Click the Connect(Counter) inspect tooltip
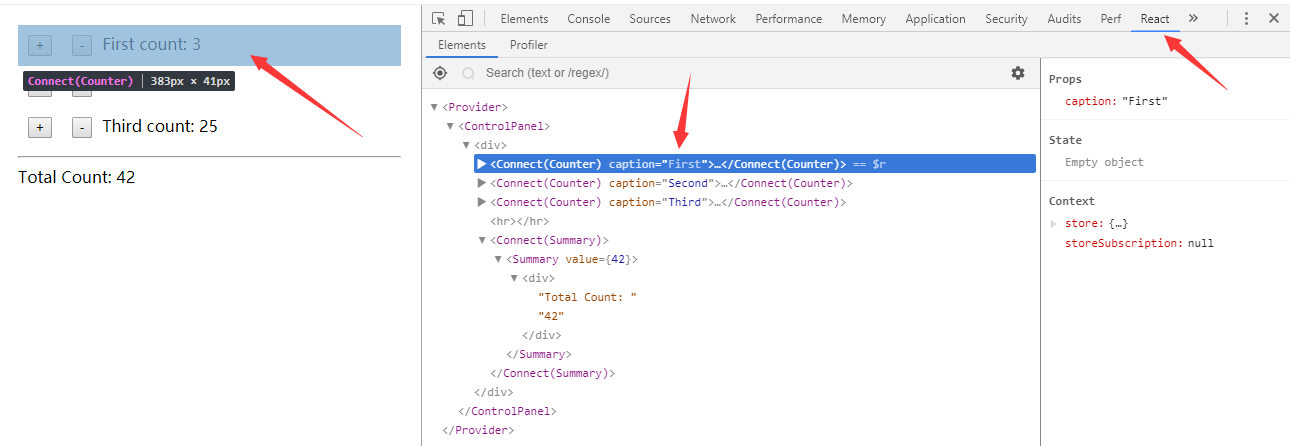Viewport: 1290px width, 446px height. (x=129, y=81)
